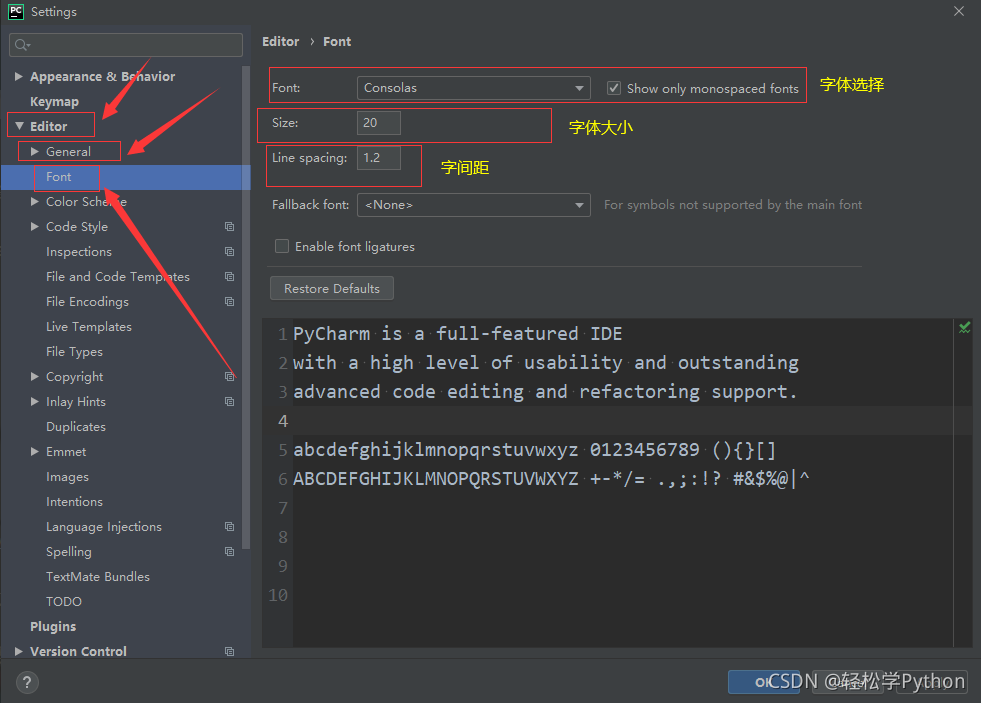
Task: Click the project-level icon beside Inspections
Action: click(230, 251)
